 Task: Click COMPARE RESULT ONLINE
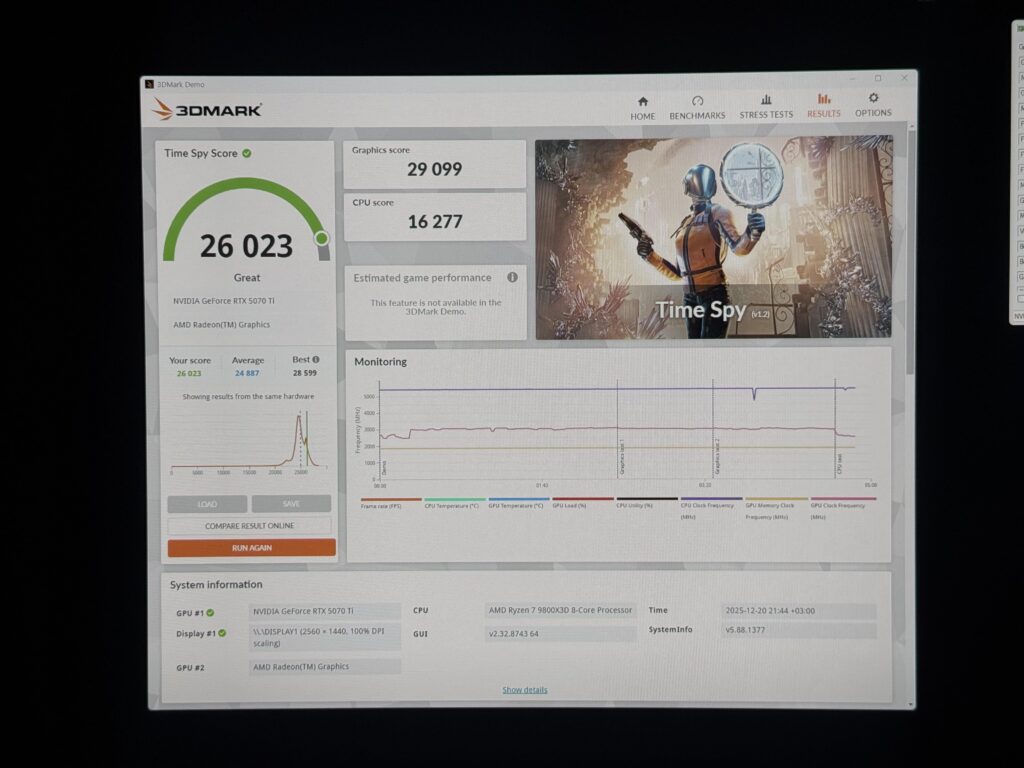tap(249, 526)
